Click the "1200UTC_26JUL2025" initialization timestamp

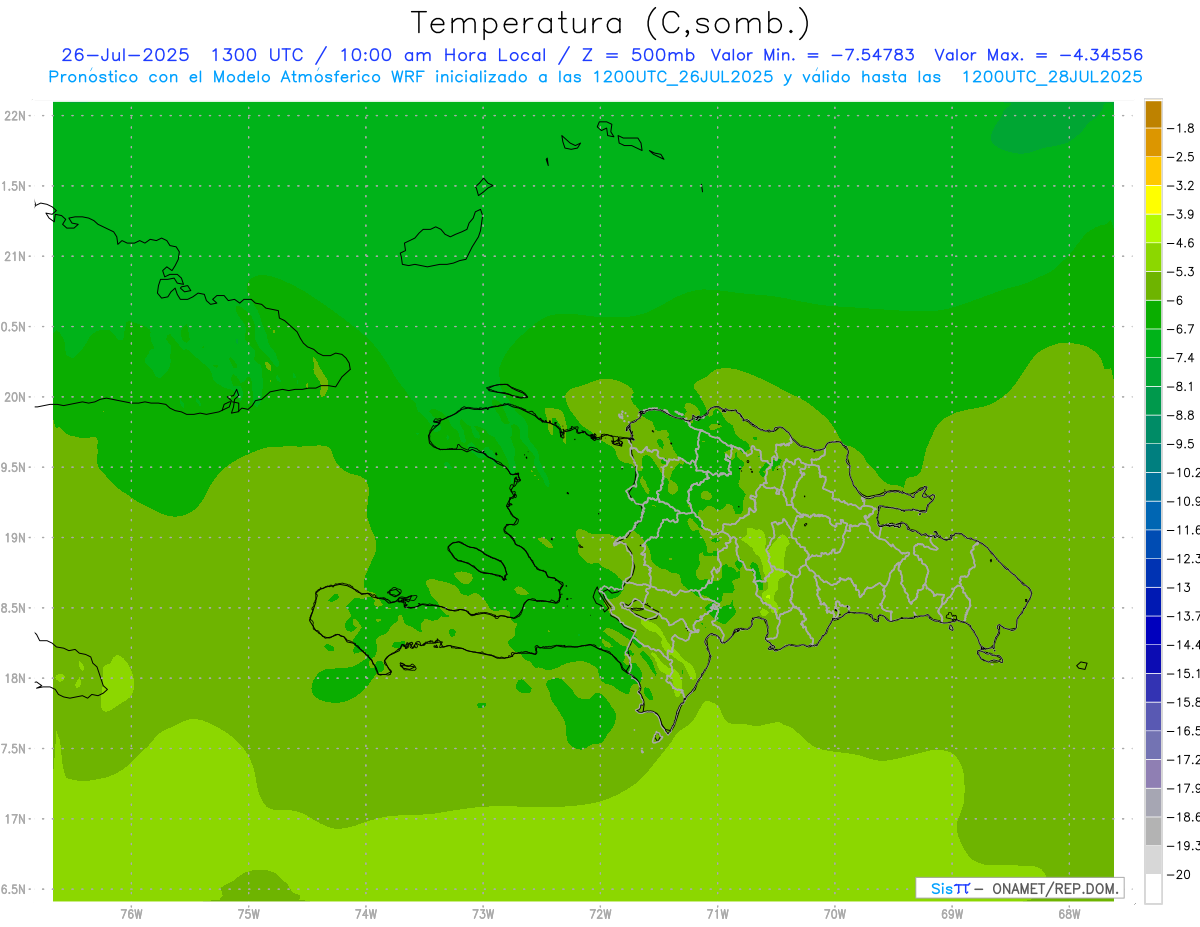pyautogui.click(x=683, y=77)
